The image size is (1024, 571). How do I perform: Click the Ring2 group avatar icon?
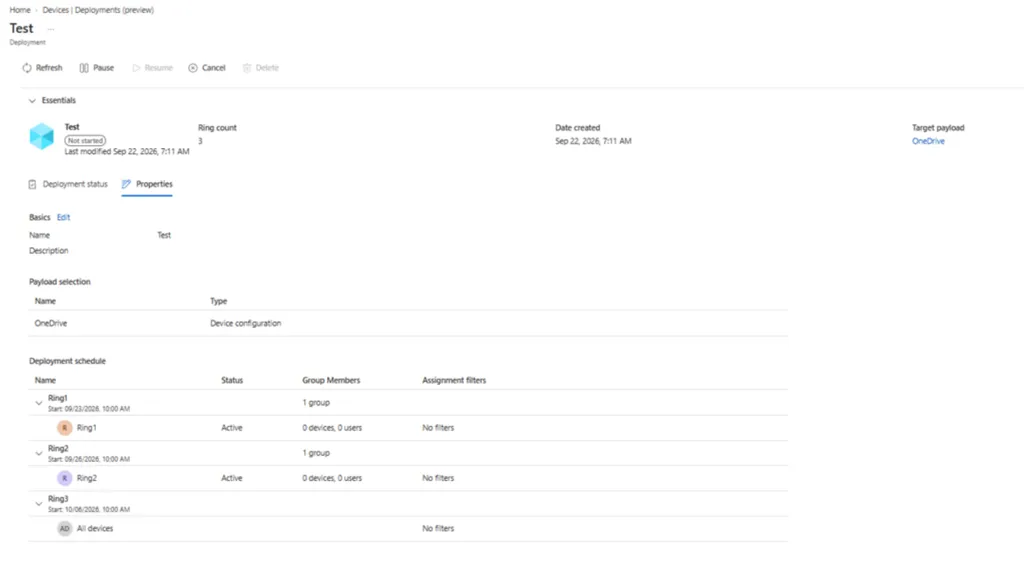tap(65, 478)
